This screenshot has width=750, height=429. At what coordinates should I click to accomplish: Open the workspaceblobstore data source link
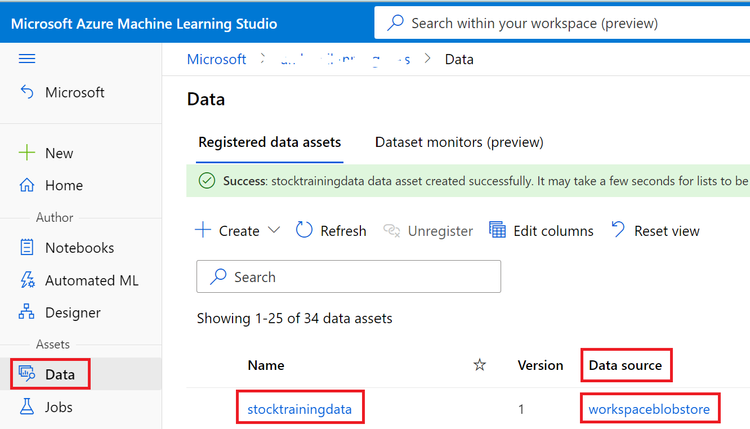[x=649, y=408]
